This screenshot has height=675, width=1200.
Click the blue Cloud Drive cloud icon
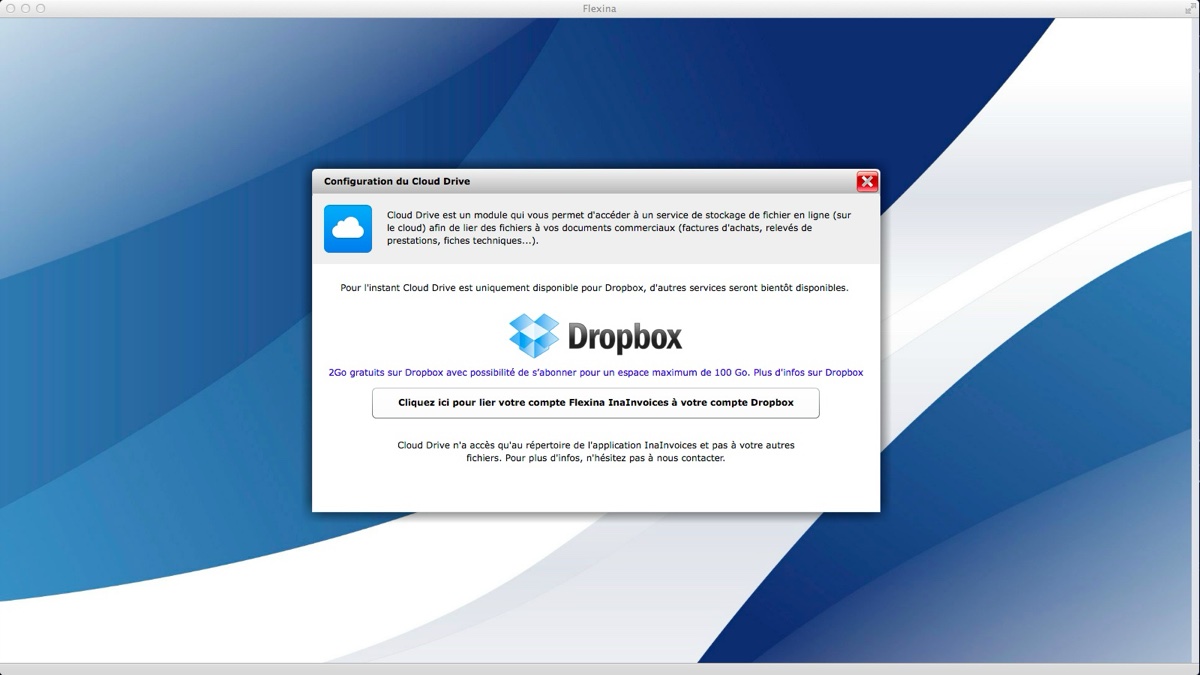coord(348,229)
